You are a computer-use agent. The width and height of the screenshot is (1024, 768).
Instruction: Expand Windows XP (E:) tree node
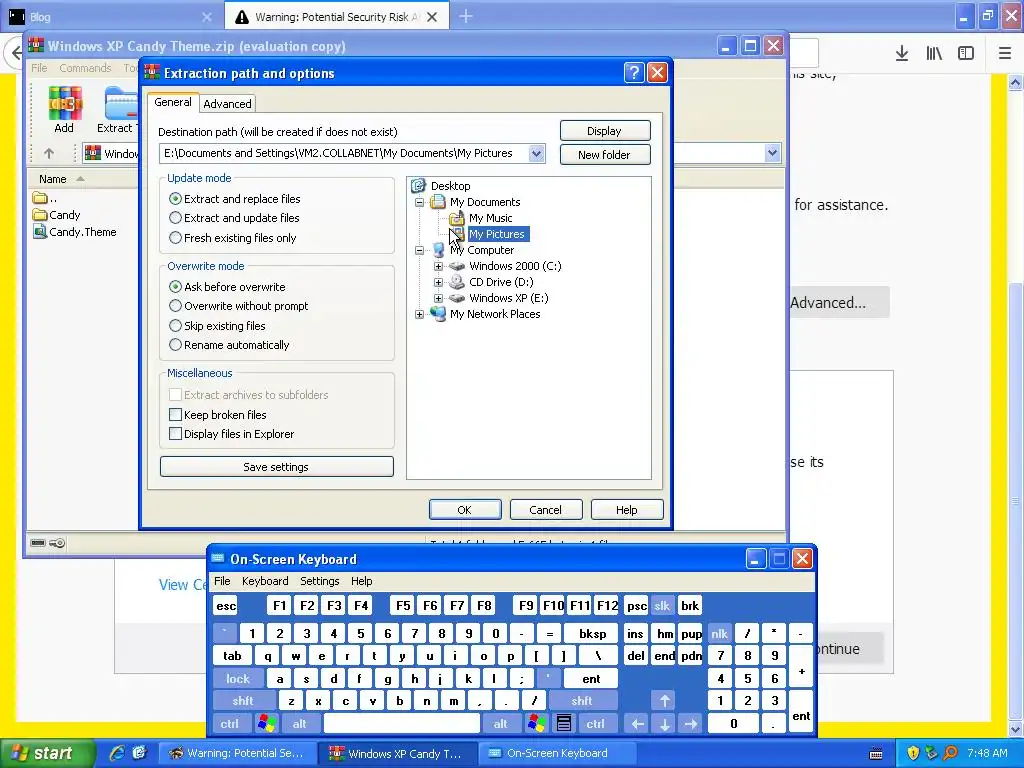(438, 298)
